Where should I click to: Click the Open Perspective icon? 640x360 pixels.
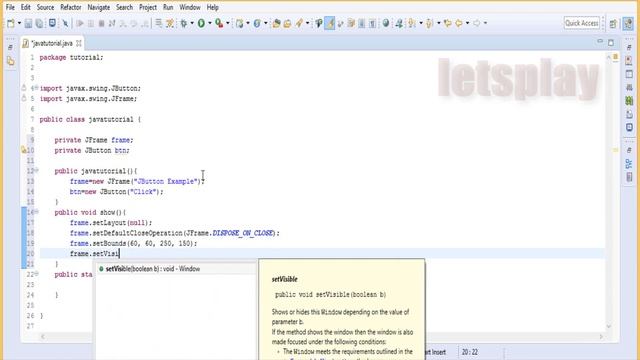(613, 24)
